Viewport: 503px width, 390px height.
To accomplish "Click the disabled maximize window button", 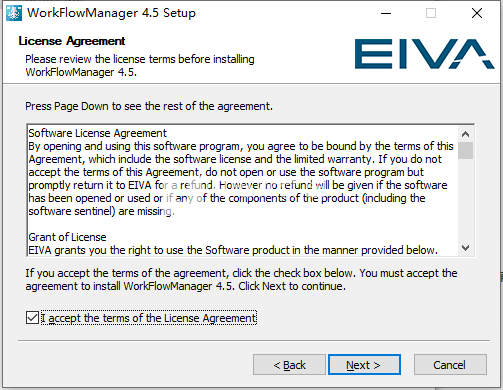I will 431,13.
